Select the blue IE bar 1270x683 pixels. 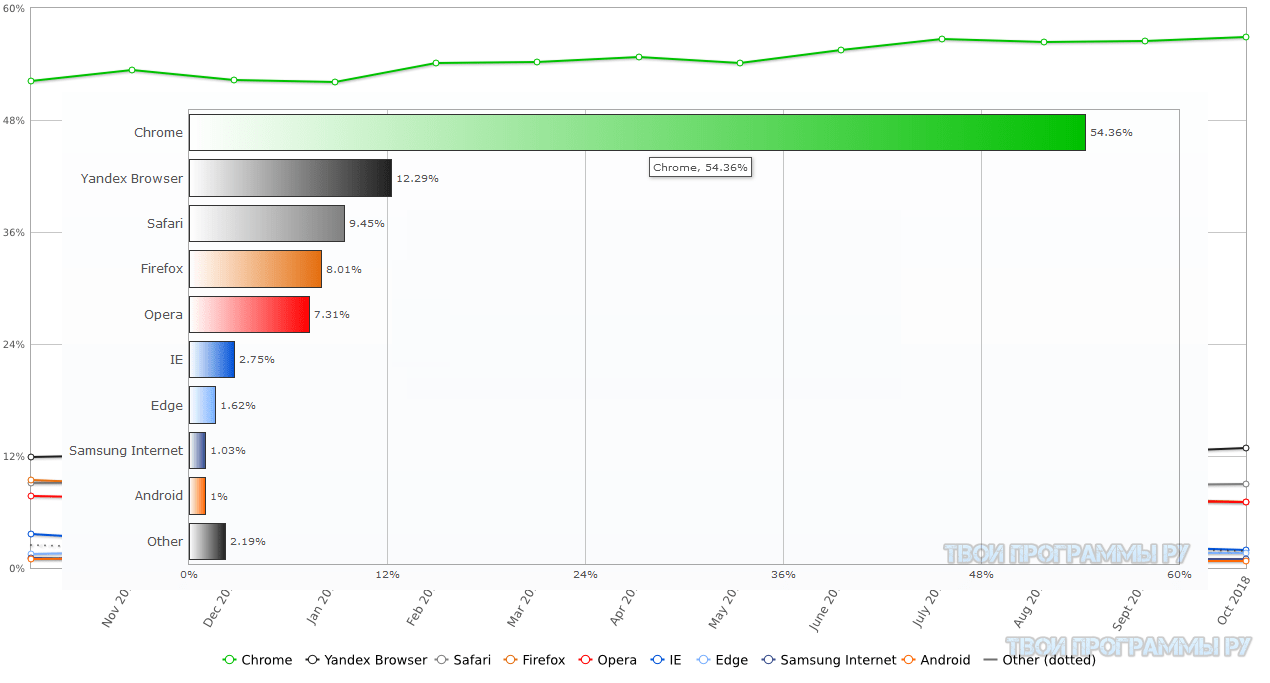(x=212, y=359)
